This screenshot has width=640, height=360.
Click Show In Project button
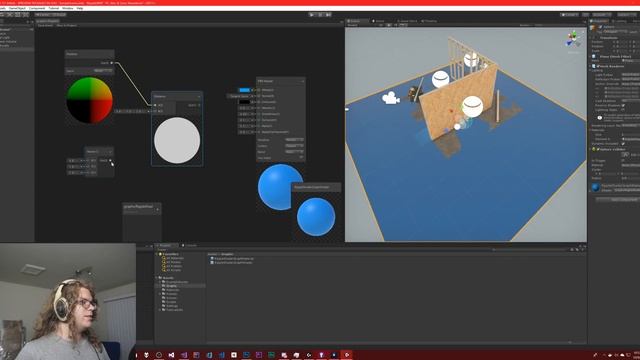point(67,25)
